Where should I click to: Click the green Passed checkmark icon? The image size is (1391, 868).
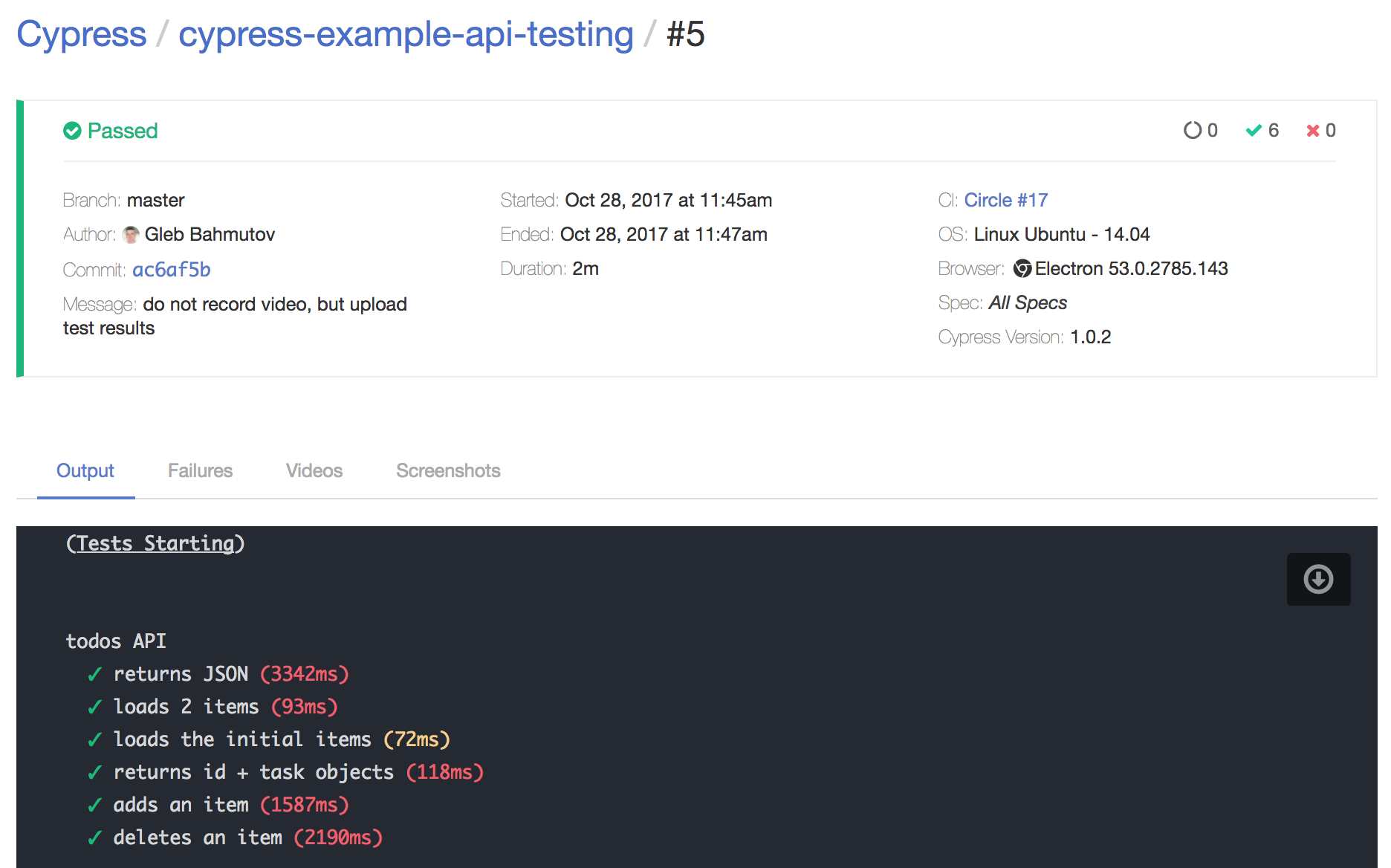pyautogui.click(x=72, y=131)
